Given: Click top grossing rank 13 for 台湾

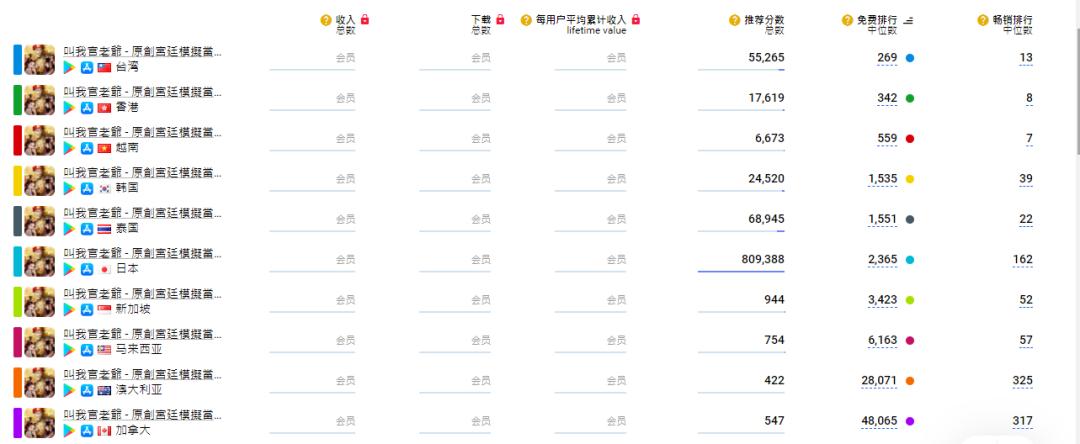Looking at the screenshot, I should click(1026, 58).
